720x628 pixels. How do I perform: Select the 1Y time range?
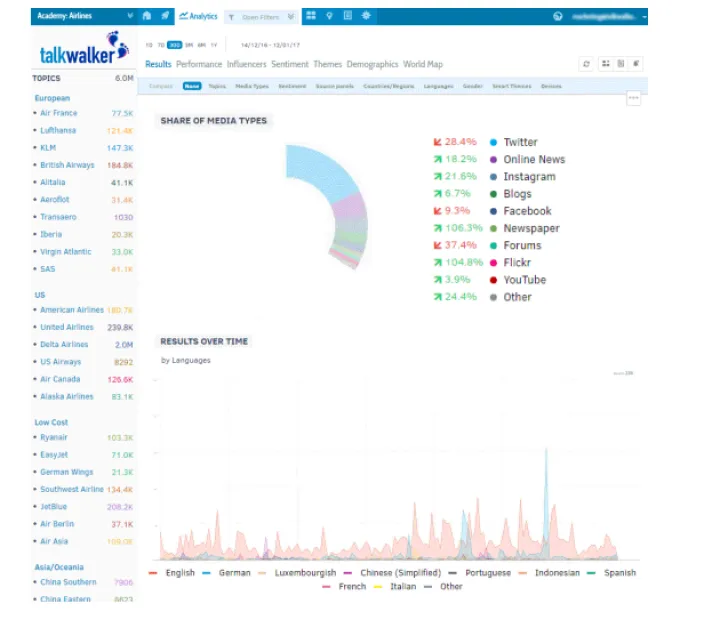[214, 45]
